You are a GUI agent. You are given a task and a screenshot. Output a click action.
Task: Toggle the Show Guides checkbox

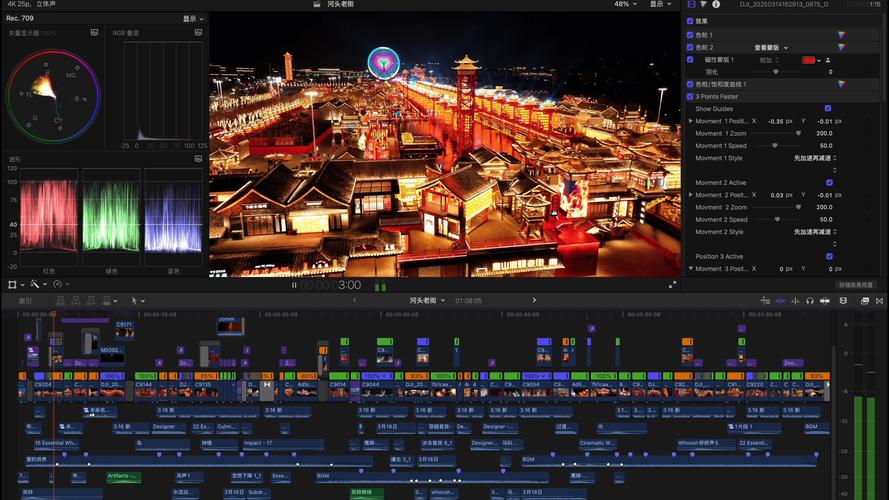coord(828,108)
